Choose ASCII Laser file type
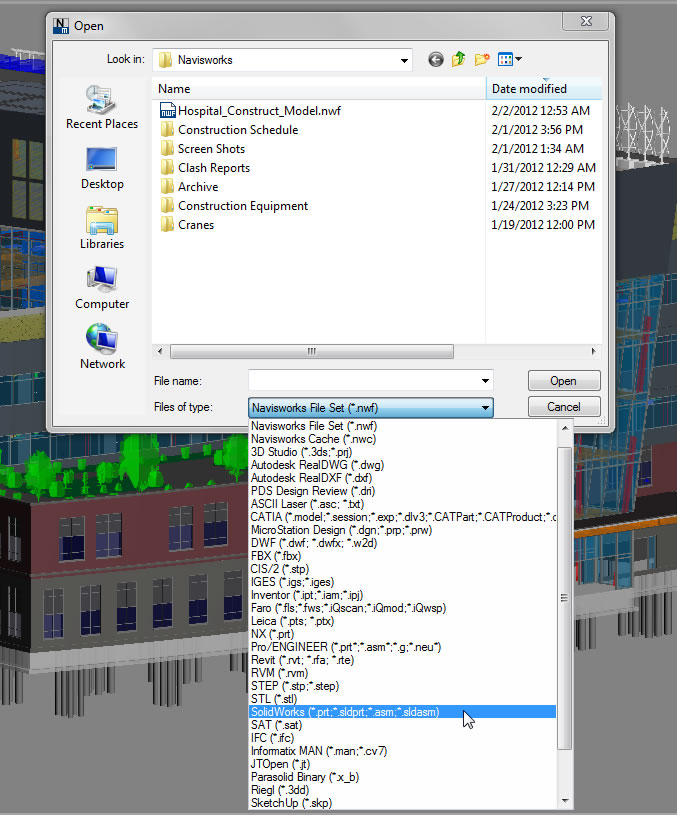Viewport: 677px width, 815px height. tap(402, 504)
